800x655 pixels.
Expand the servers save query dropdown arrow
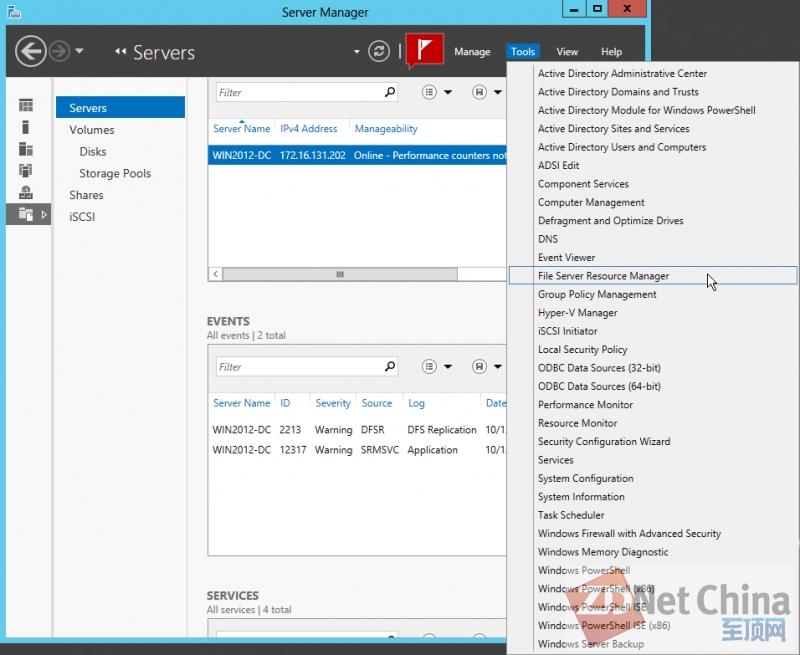click(x=497, y=92)
